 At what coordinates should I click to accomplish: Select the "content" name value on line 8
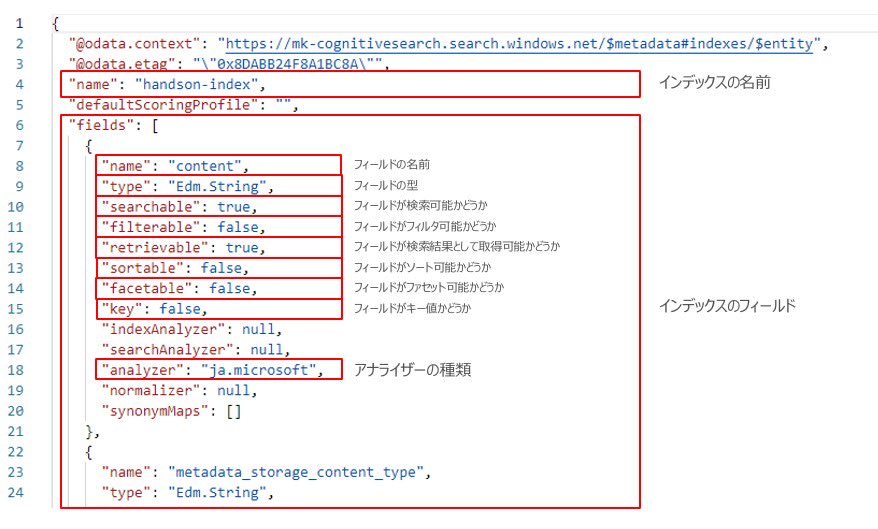coord(205,166)
